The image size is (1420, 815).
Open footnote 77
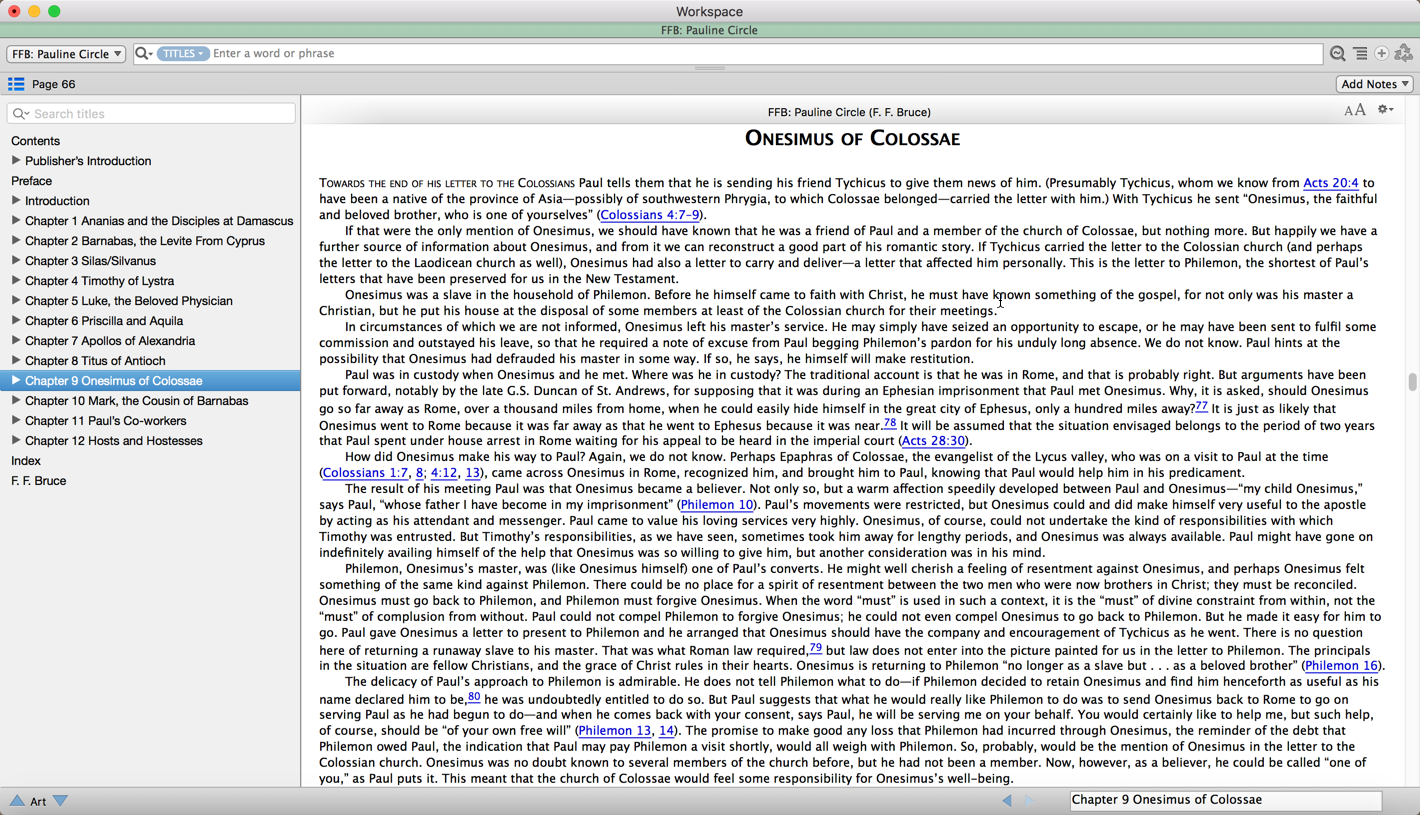1201,406
